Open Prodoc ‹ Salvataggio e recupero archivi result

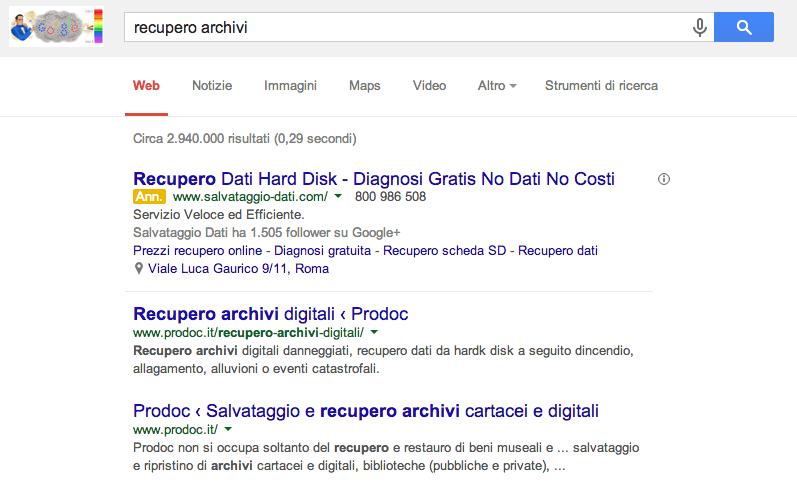tap(366, 411)
